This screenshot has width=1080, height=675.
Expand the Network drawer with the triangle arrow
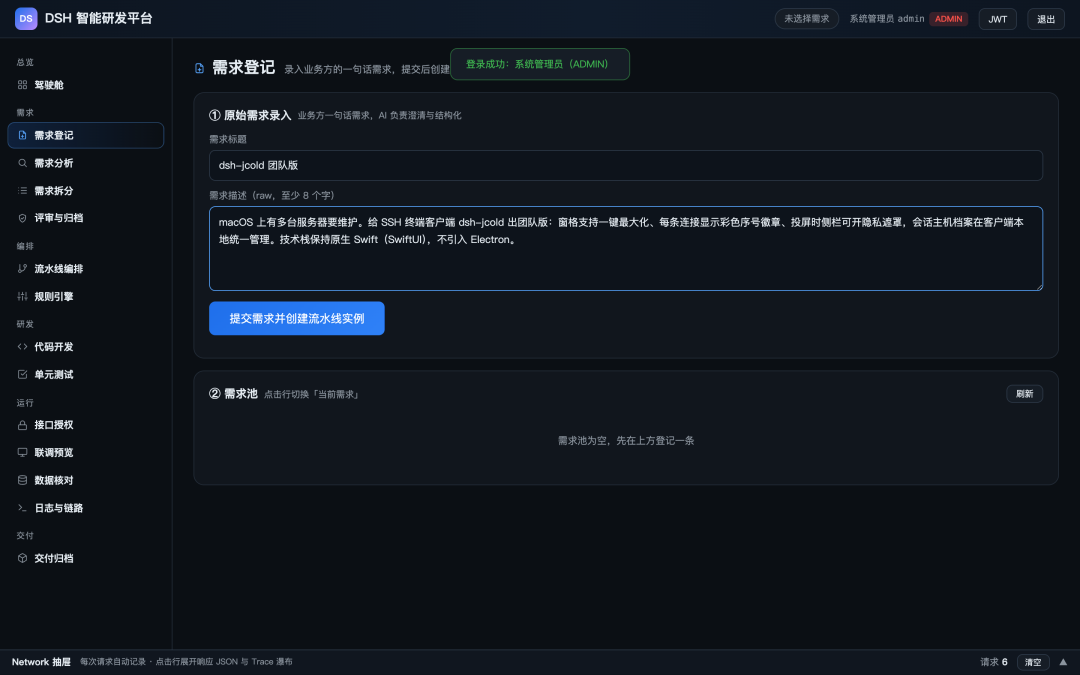tap(1063, 662)
